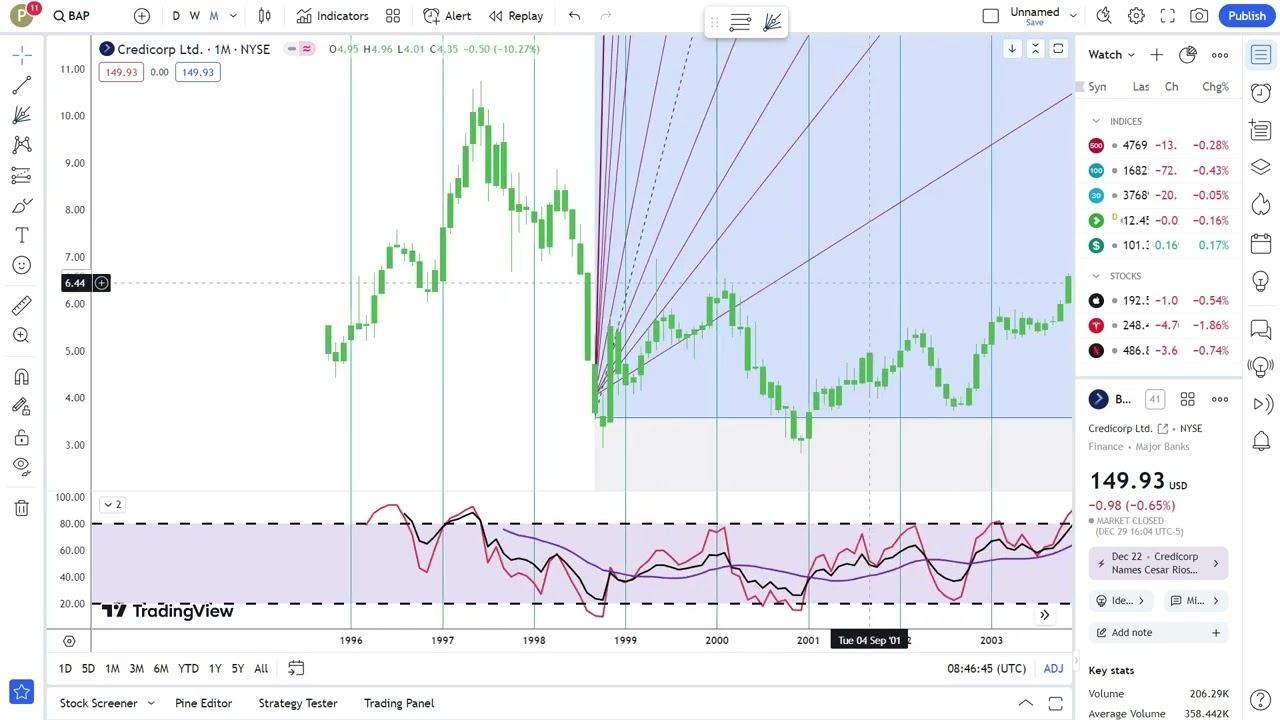
Task: Start bar Replay
Action: point(516,16)
